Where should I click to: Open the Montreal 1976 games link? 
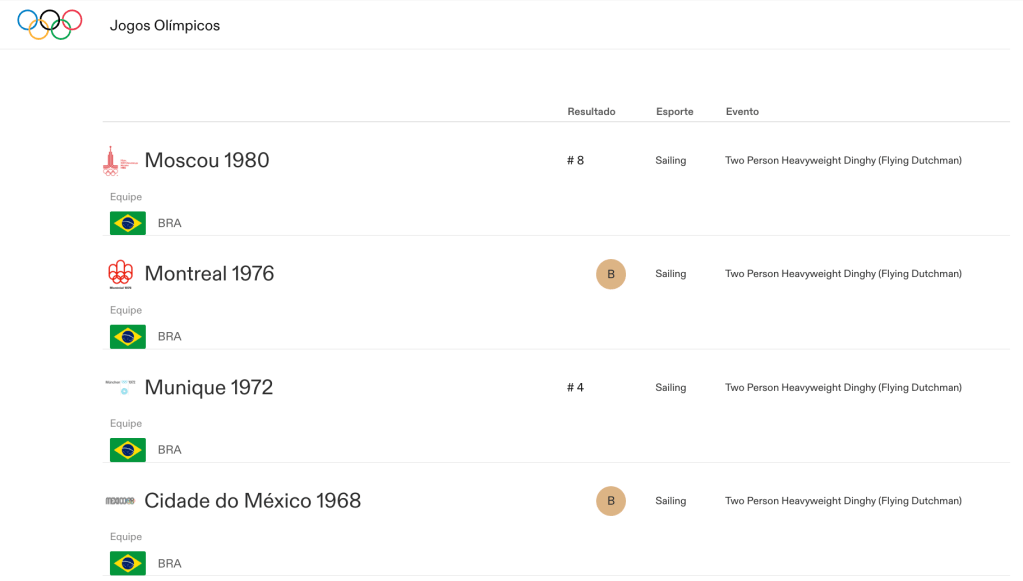(x=209, y=274)
